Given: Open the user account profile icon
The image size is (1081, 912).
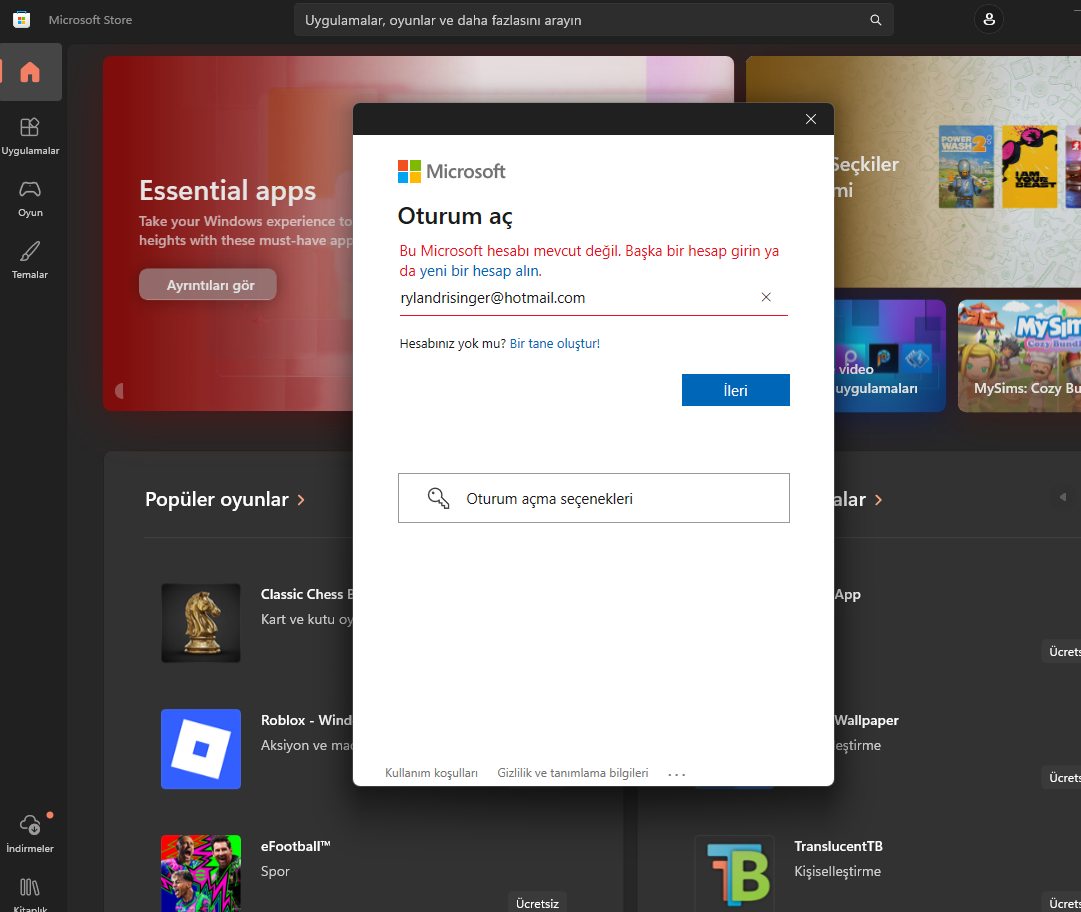Looking at the screenshot, I should (x=989, y=19).
